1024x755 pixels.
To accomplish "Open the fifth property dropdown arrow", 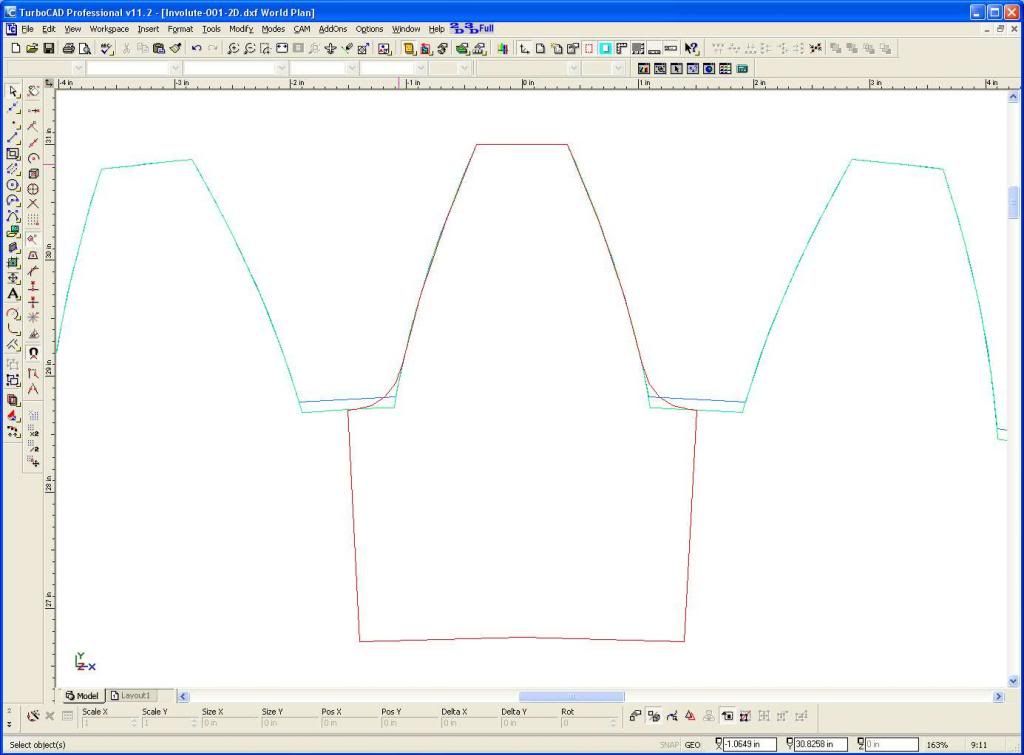I will [x=421, y=68].
